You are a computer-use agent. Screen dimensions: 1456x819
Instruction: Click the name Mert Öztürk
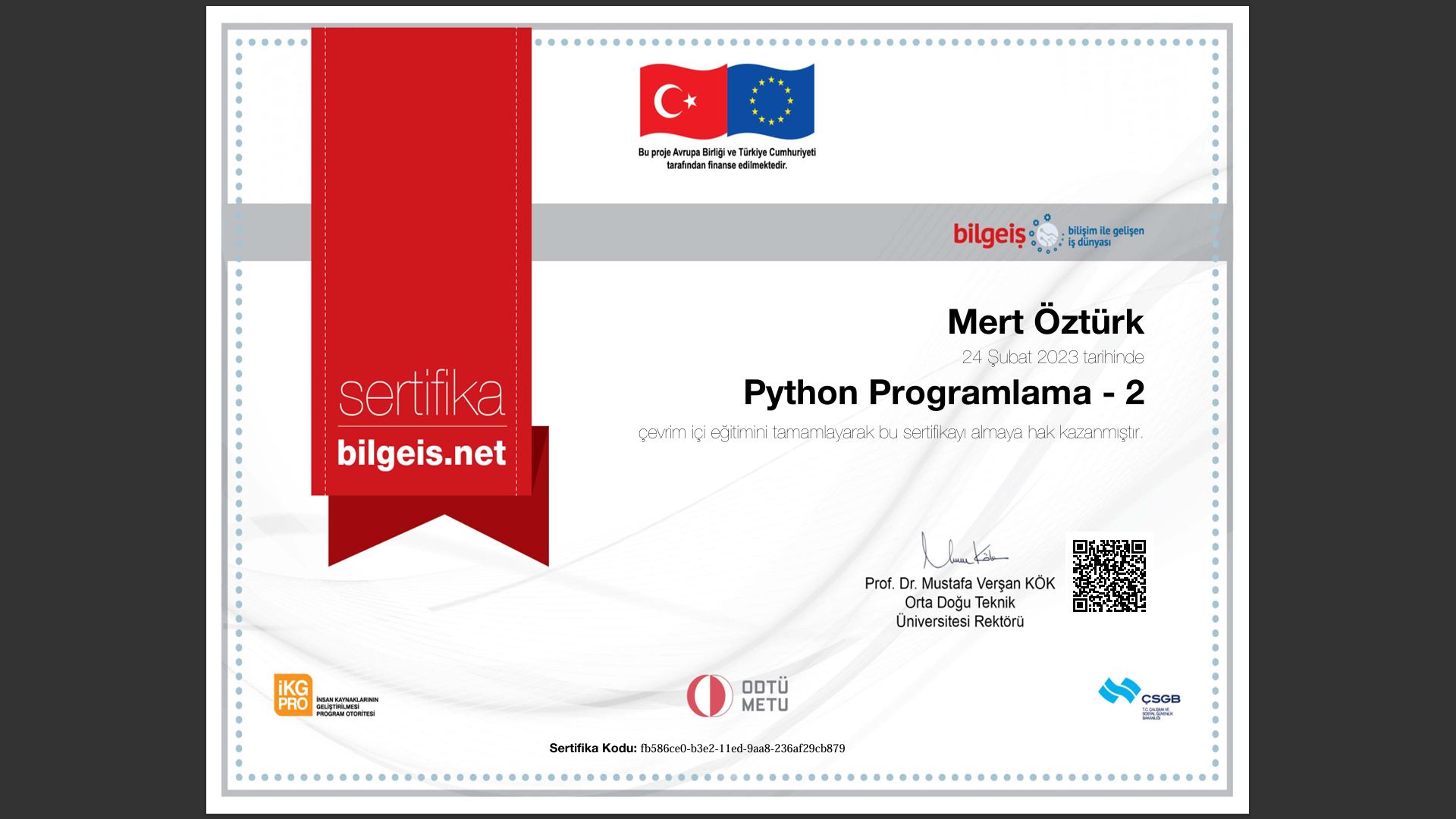point(1045,322)
